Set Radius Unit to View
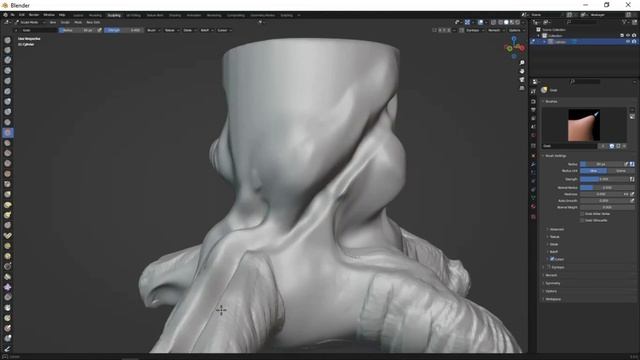Image resolution: width=640 pixels, height=360 pixels. tap(593, 171)
